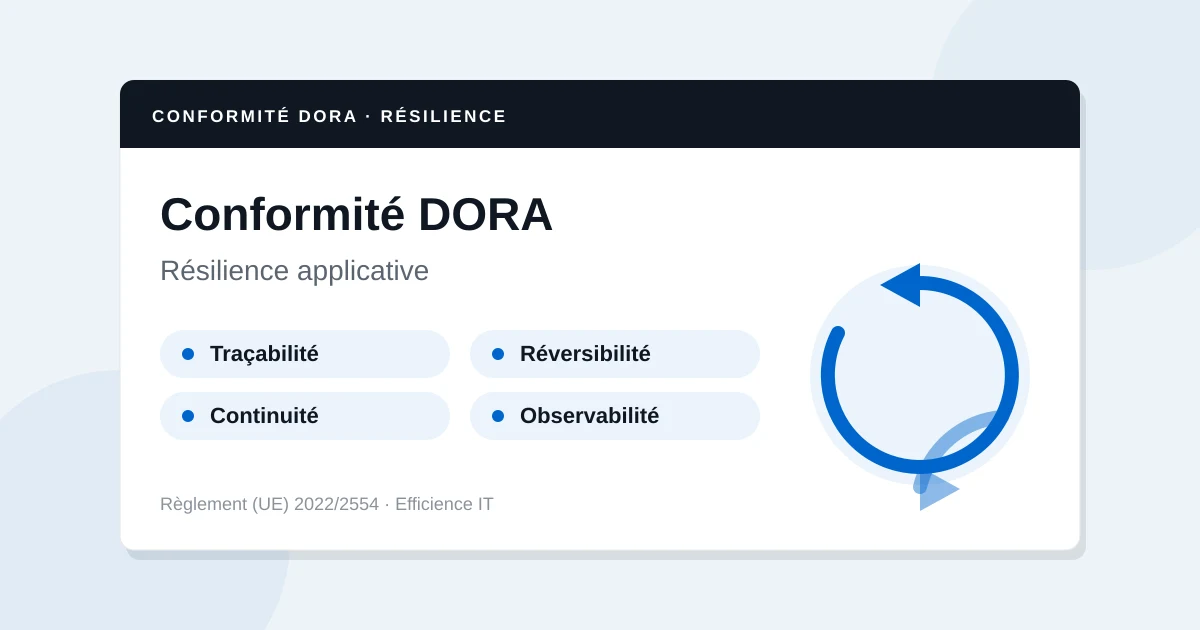Viewport: 1200px width, 630px height.
Task: Select the Observabilité pill
Action: (x=615, y=416)
